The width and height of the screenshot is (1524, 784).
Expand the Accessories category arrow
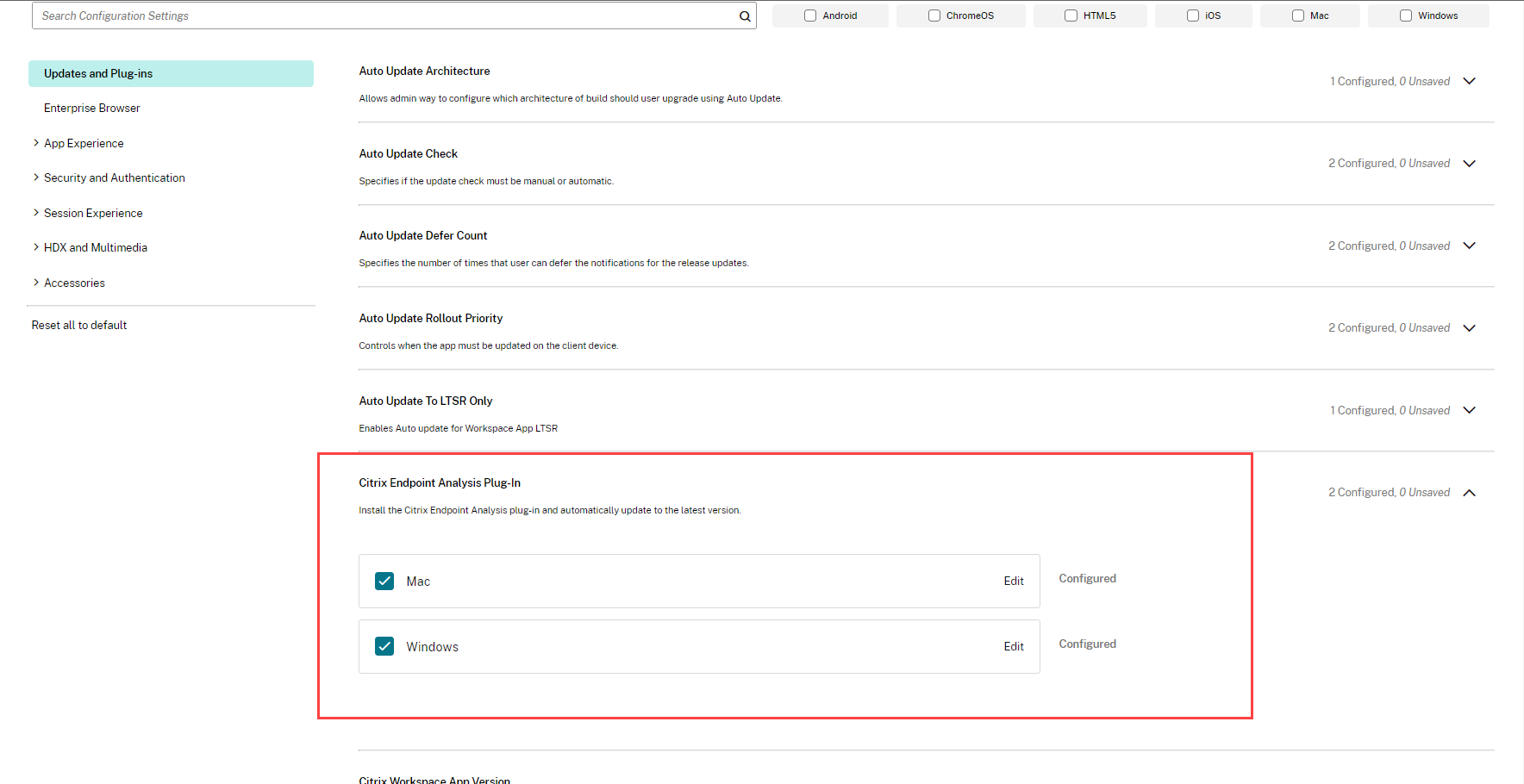pyautogui.click(x=36, y=283)
